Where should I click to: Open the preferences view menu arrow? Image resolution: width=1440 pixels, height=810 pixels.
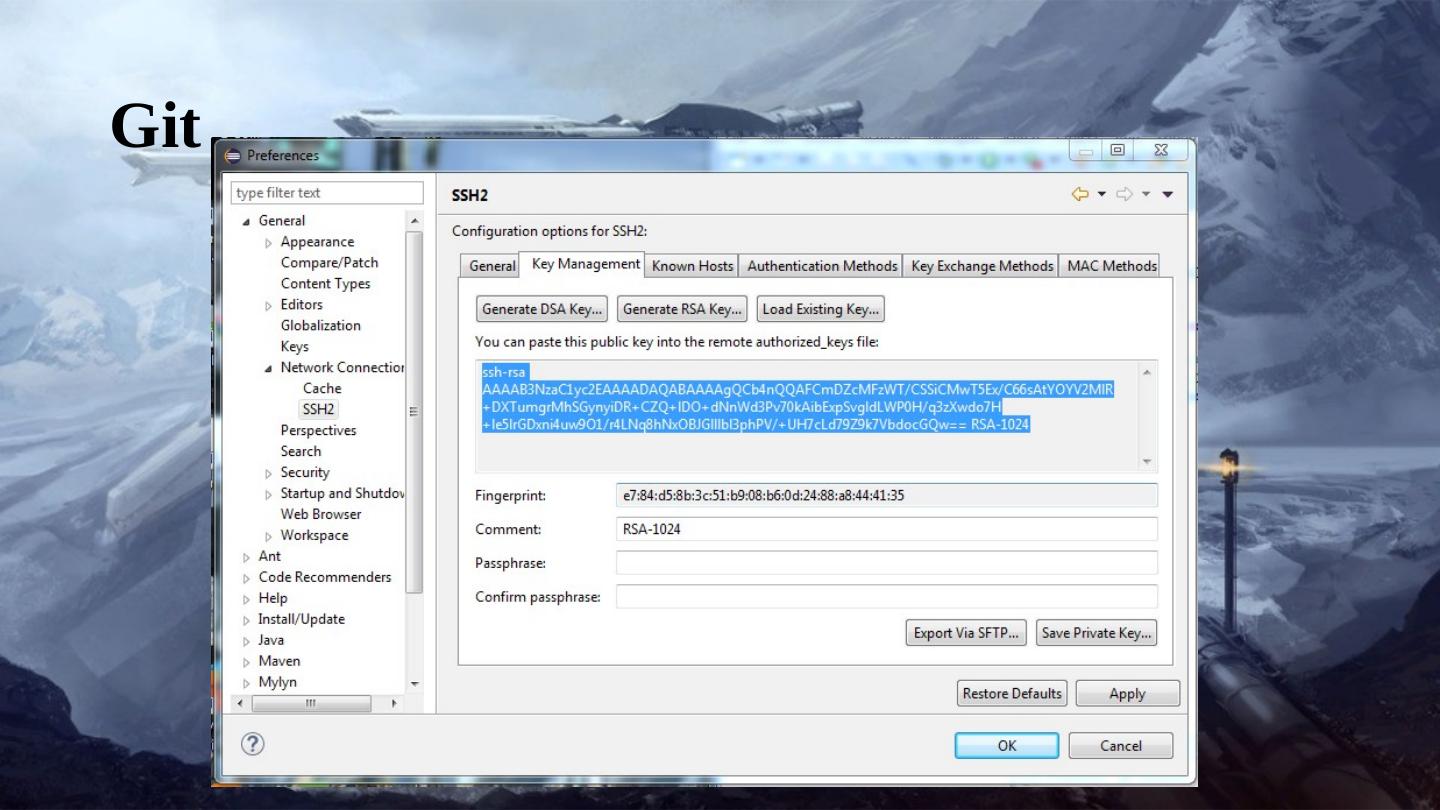click(1167, 194)
